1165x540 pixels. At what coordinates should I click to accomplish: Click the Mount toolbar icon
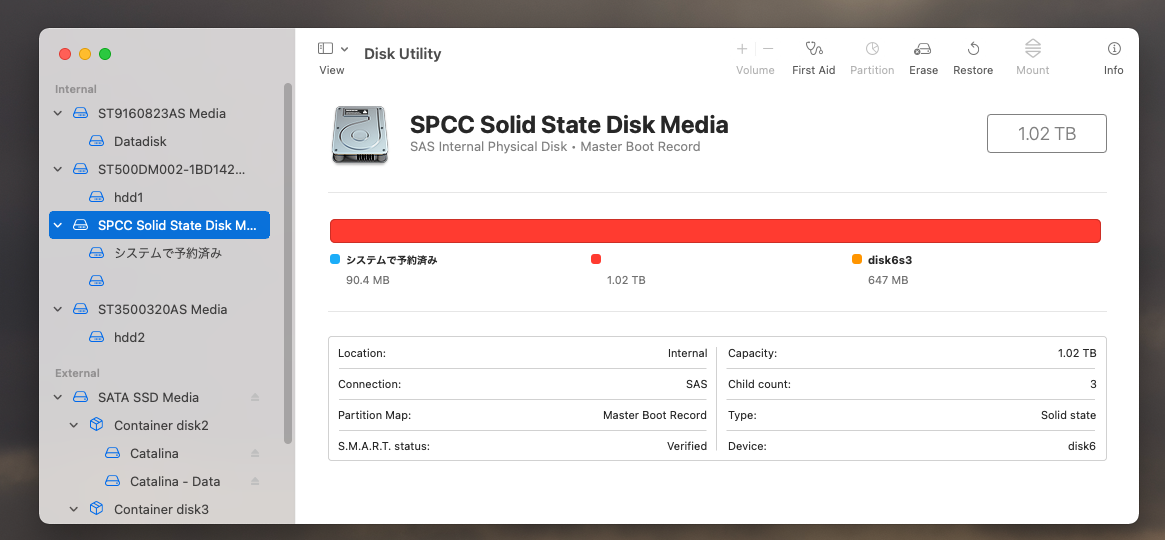point(1033,49)
